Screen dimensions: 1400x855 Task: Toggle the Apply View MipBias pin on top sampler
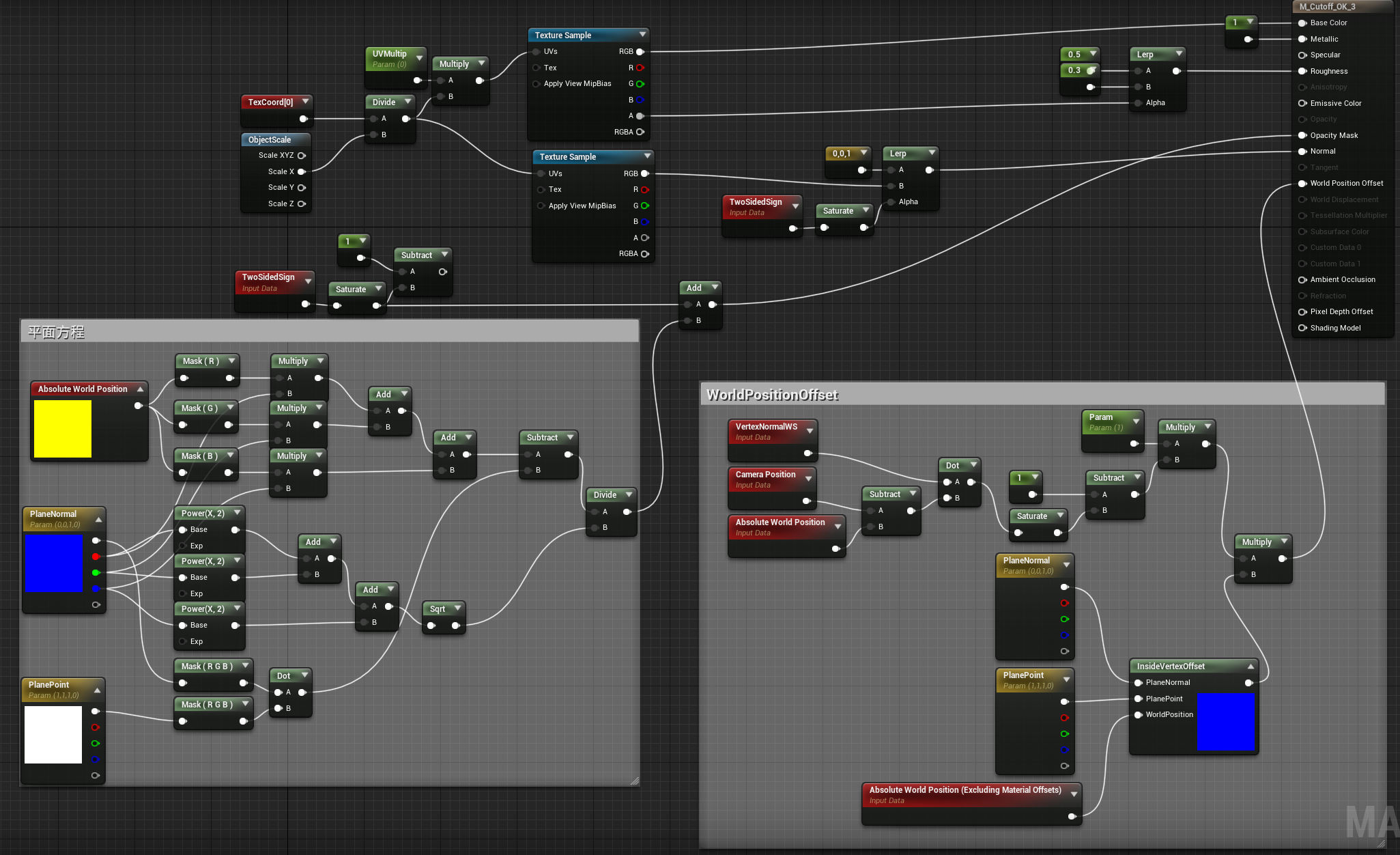point(537,84)
